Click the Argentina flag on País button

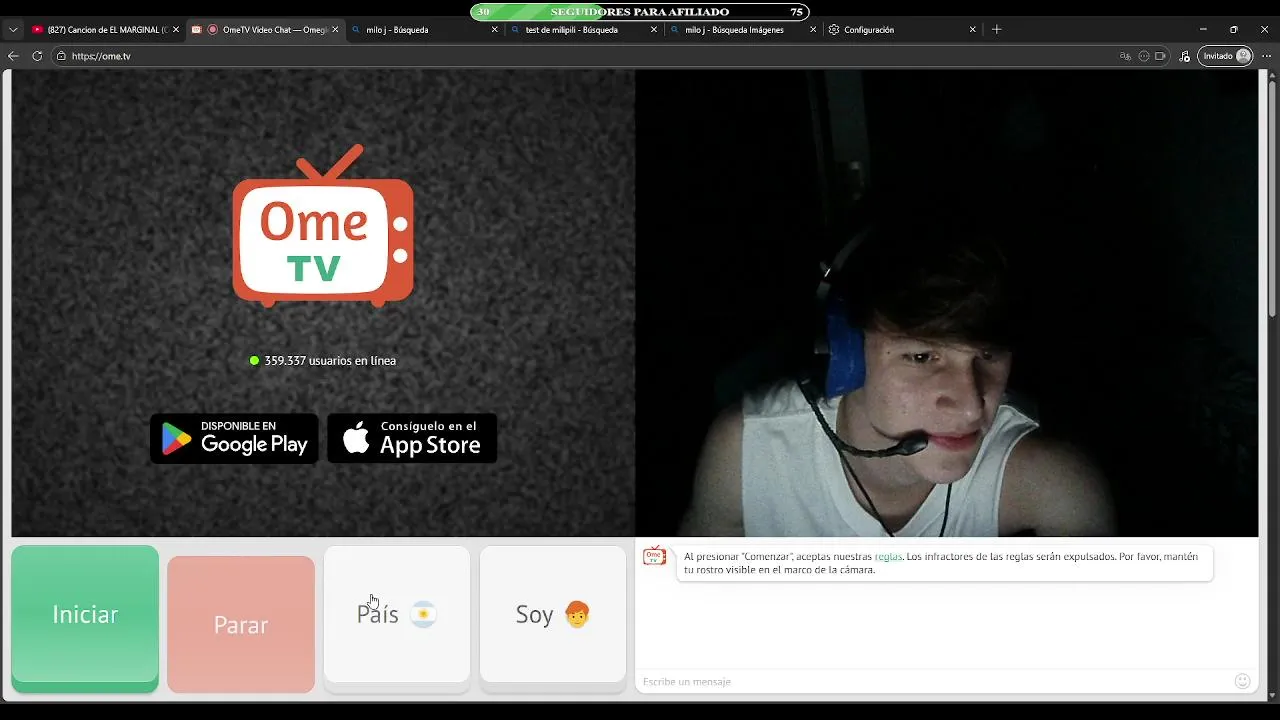point(423,615)
